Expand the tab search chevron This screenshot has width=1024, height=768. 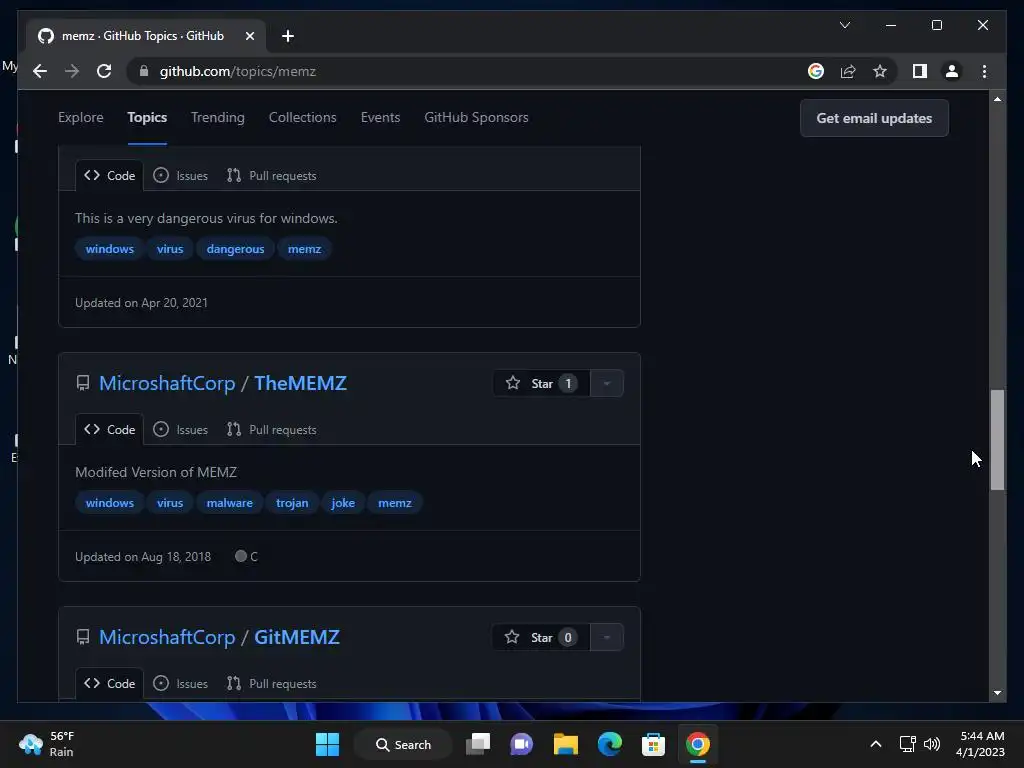tap(845, 25)
